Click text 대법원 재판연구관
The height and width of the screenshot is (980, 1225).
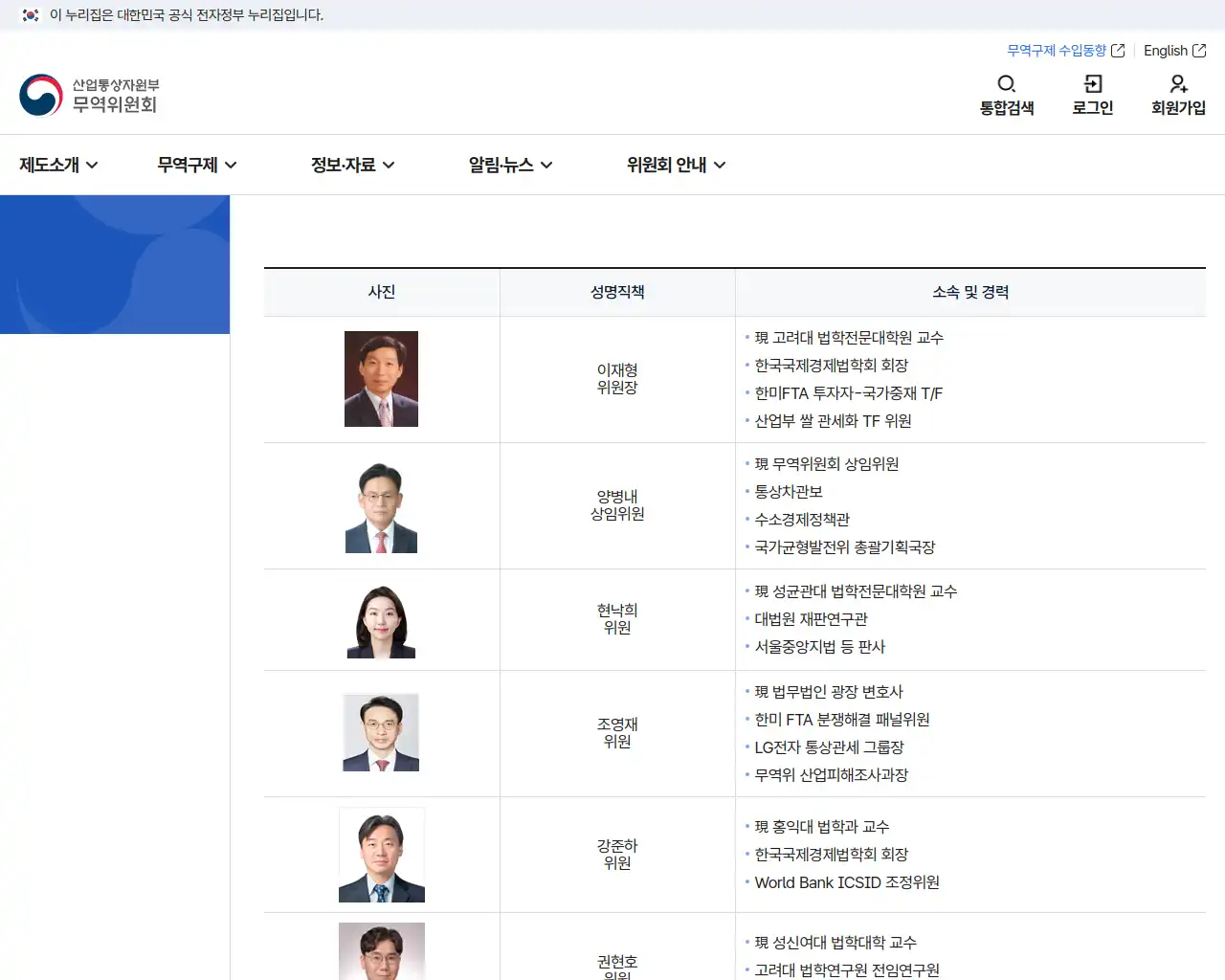(811, 619)
